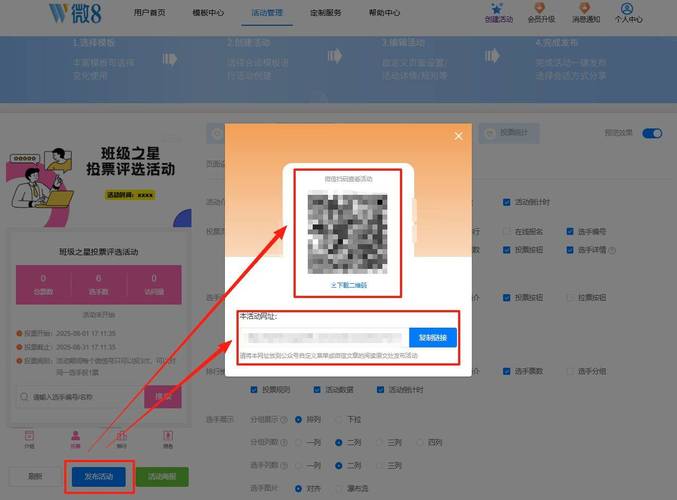Select 瀑布流 for 选手图片
Viewport: 677px width, 500px height.
(339, 489)
